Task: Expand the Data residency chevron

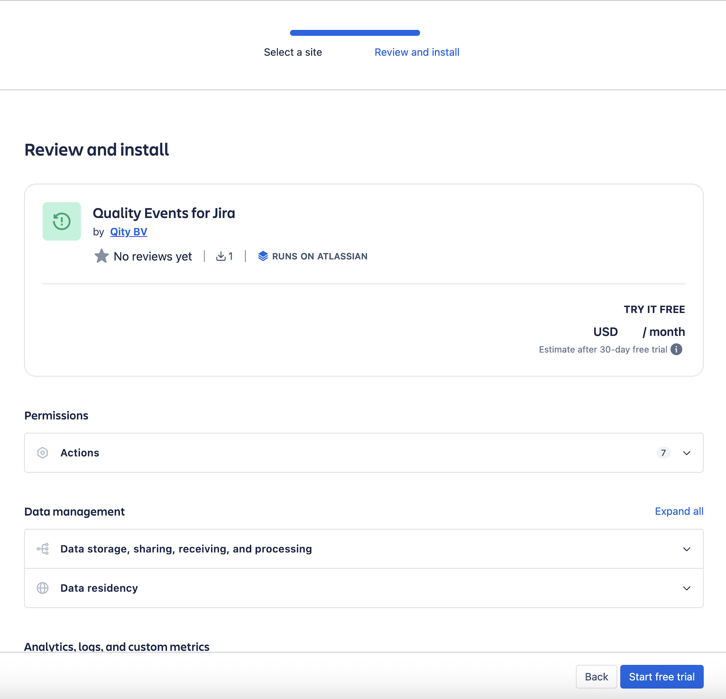Action: pos(687,588)
